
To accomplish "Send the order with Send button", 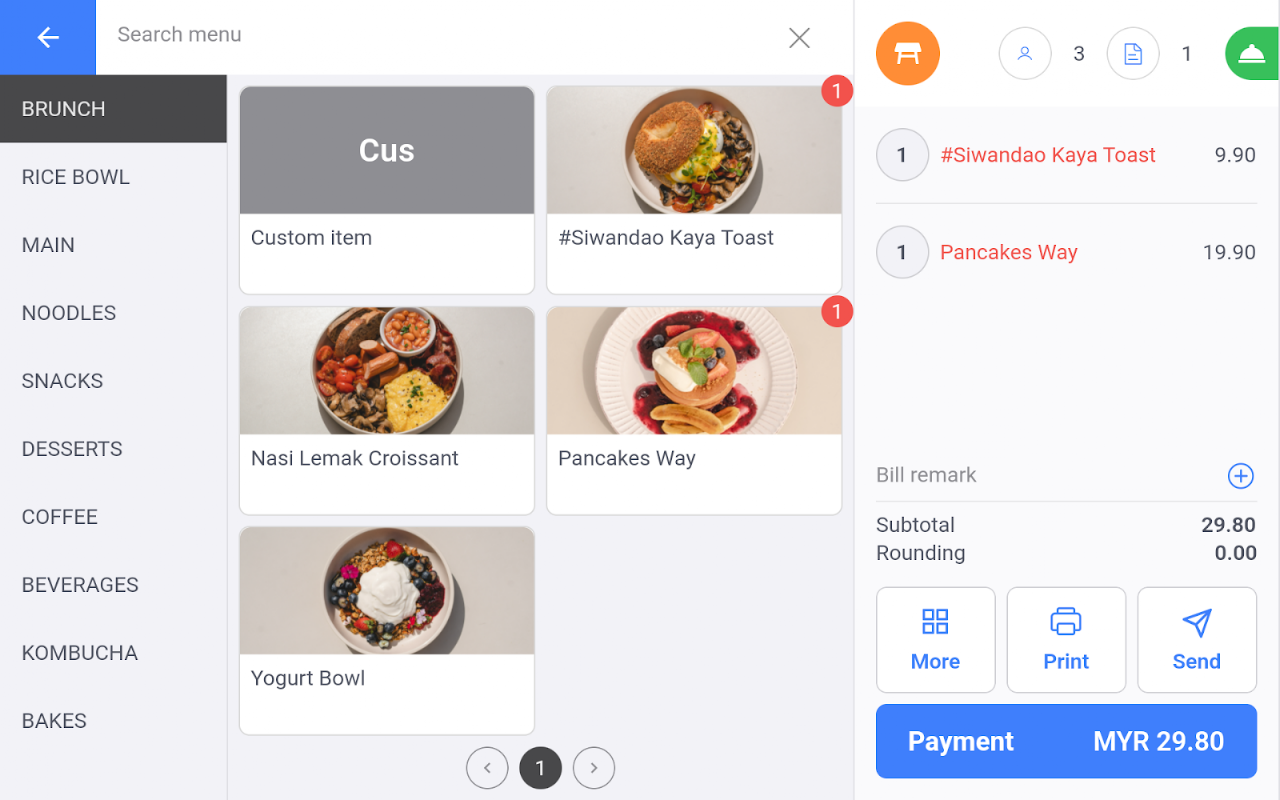I will point(1197,640).
